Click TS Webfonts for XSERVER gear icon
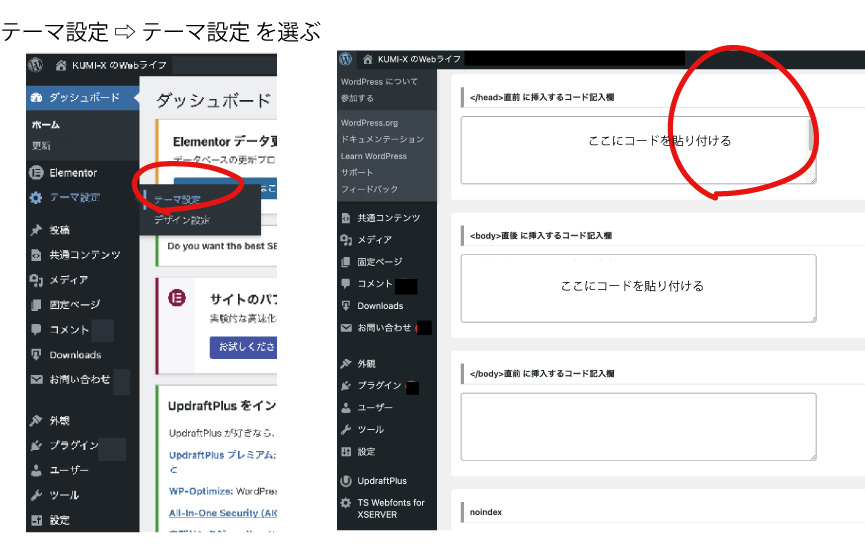Viewport: 865px width, 554px height. pyautogui.click(x=346, y=503)
